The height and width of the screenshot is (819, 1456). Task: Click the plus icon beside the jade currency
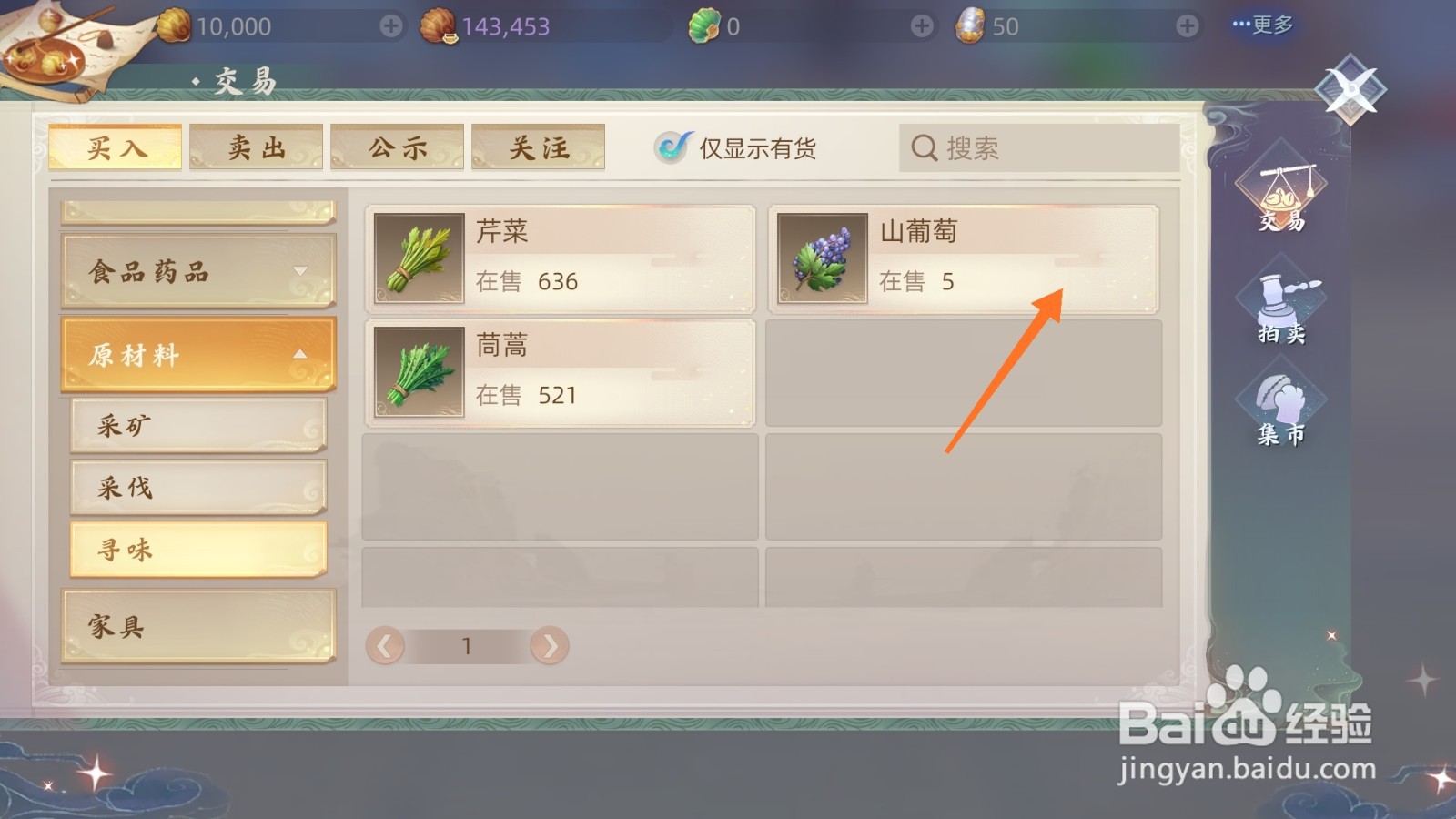[922, 26]
